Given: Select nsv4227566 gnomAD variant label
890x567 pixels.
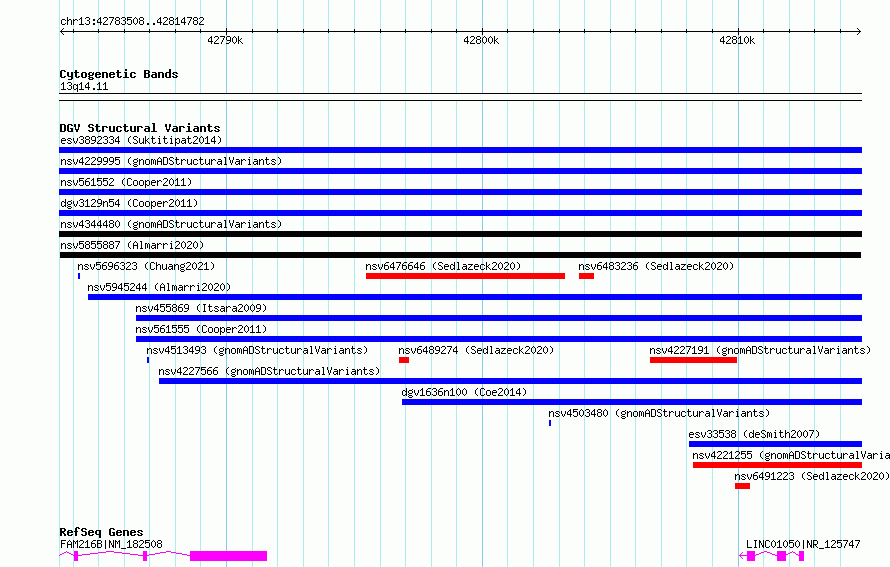Looking at the screenshot, I should pyautogui.click(x=269, y=371).
